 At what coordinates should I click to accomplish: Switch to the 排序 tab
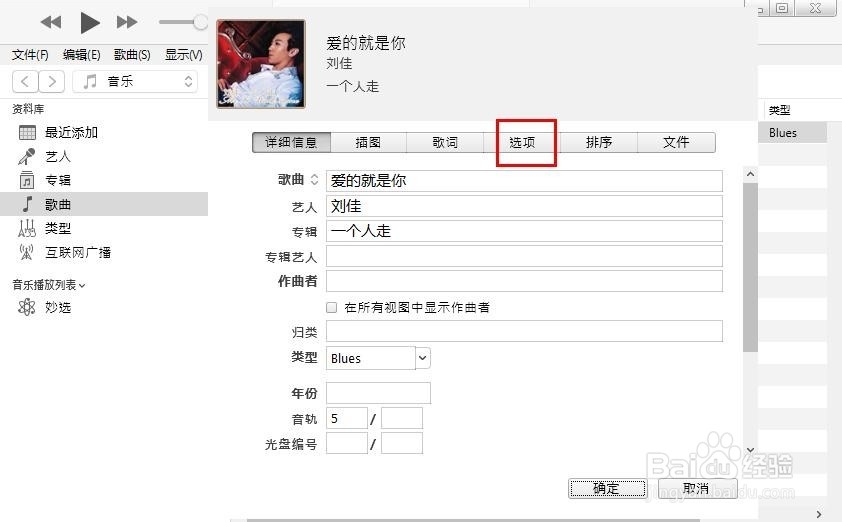coord(599,142)
